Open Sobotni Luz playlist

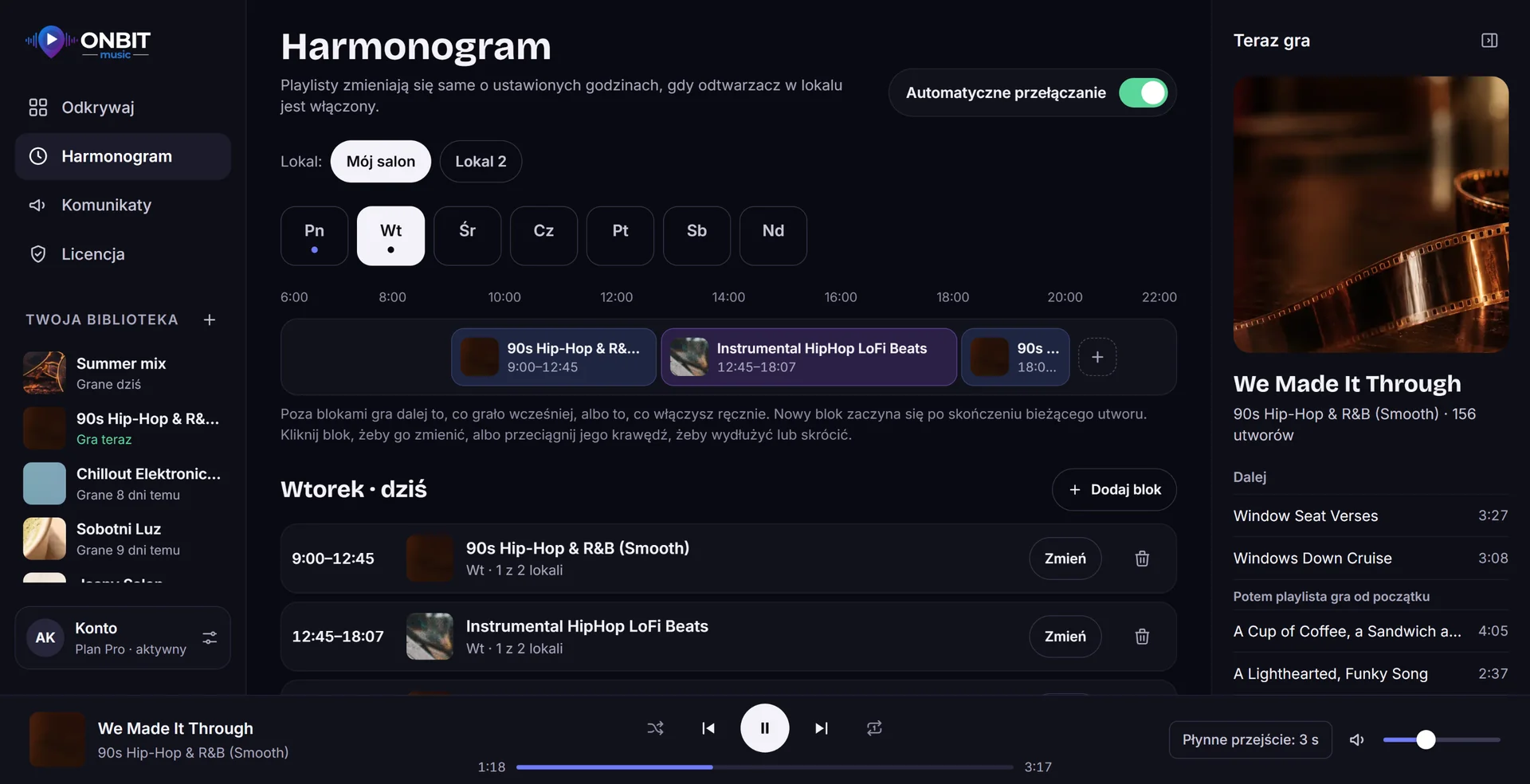123,539
